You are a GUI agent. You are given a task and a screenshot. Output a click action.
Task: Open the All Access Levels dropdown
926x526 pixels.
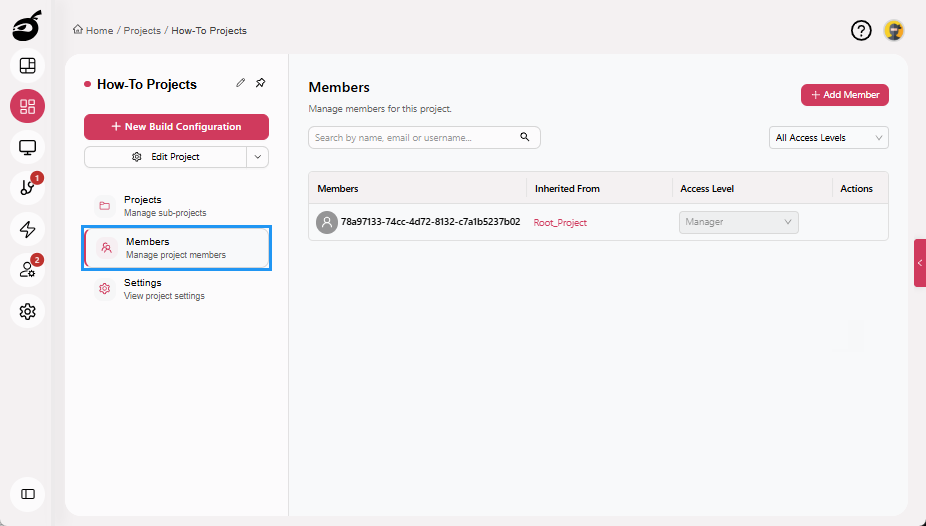829,138
